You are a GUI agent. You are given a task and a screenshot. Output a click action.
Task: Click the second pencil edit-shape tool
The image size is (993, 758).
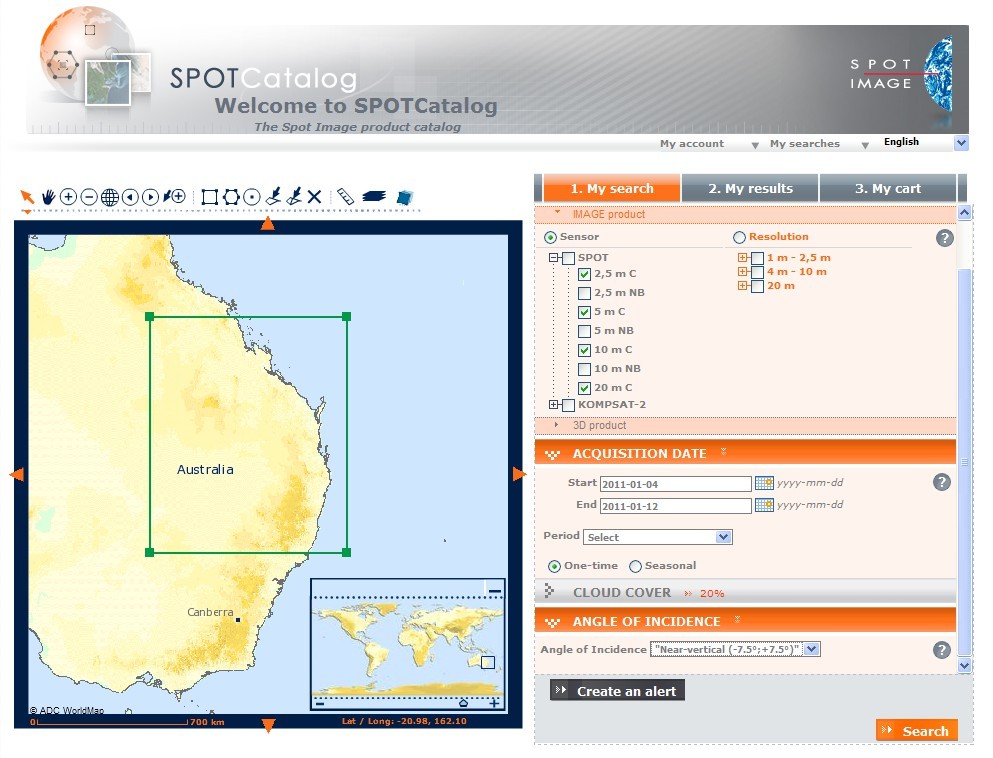click(x=294, y=196)
